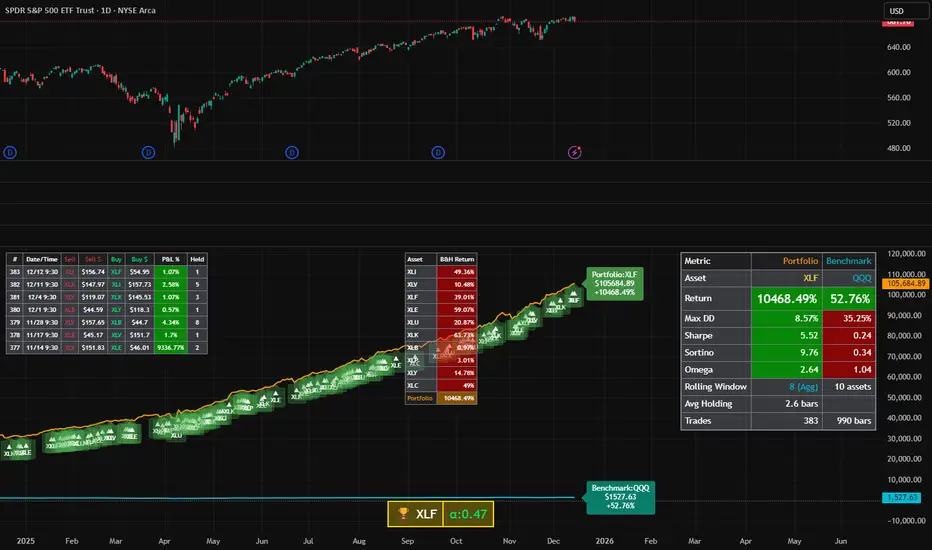The image size is (932, 550).
Task: Click the 2.64 Omega value
Action: pos(786,370)
